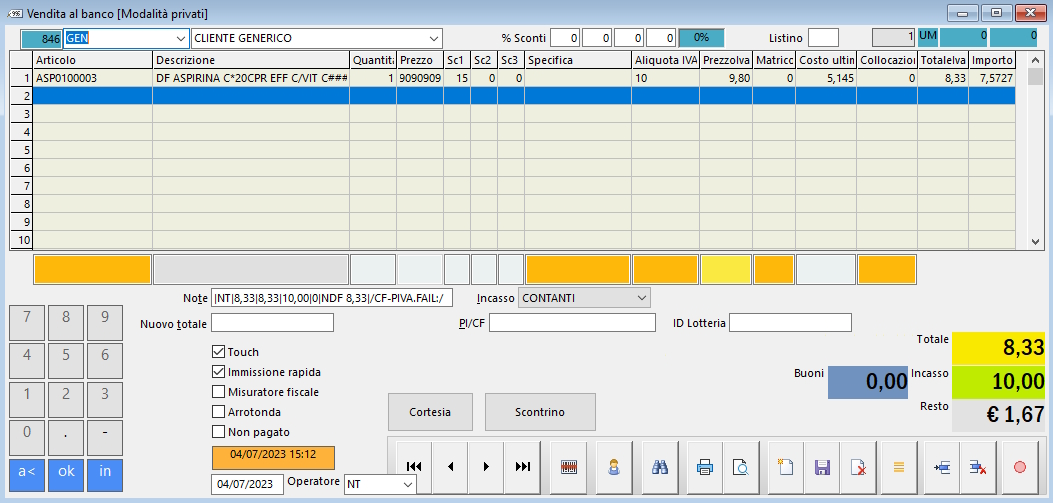Viewport: 1053px width, 503px height.
Task: Click the Listino input field
Action: (x=823, y=38)
